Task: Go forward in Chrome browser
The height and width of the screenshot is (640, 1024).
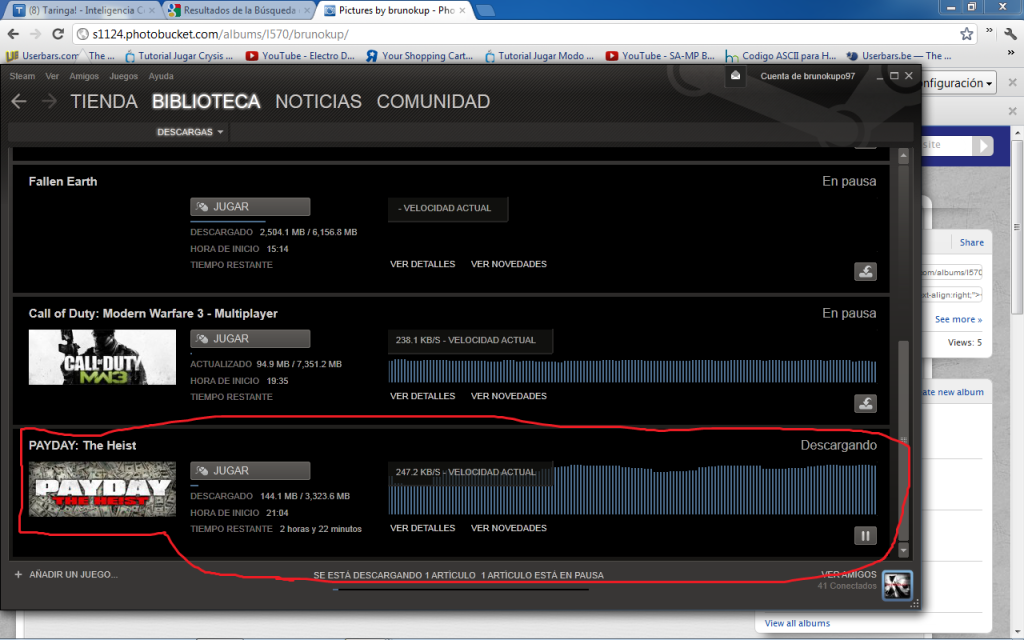Action: tap(35, 34)
